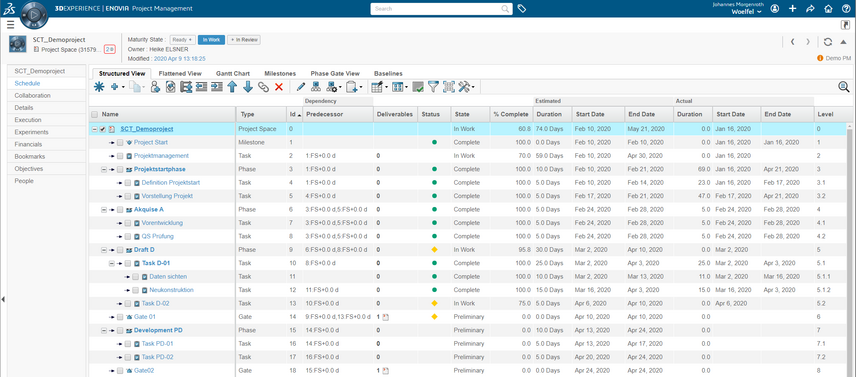The width and height of the screenshot is (856, 377).
Task: Collapse the Projektstartphase phase node
Action: (104, 169)
